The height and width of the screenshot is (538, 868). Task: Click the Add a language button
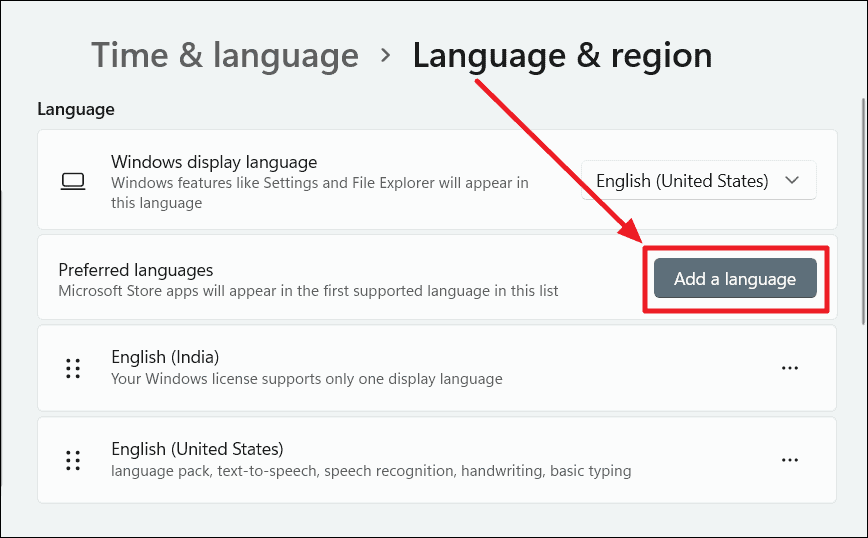click(x=735, y=278)
